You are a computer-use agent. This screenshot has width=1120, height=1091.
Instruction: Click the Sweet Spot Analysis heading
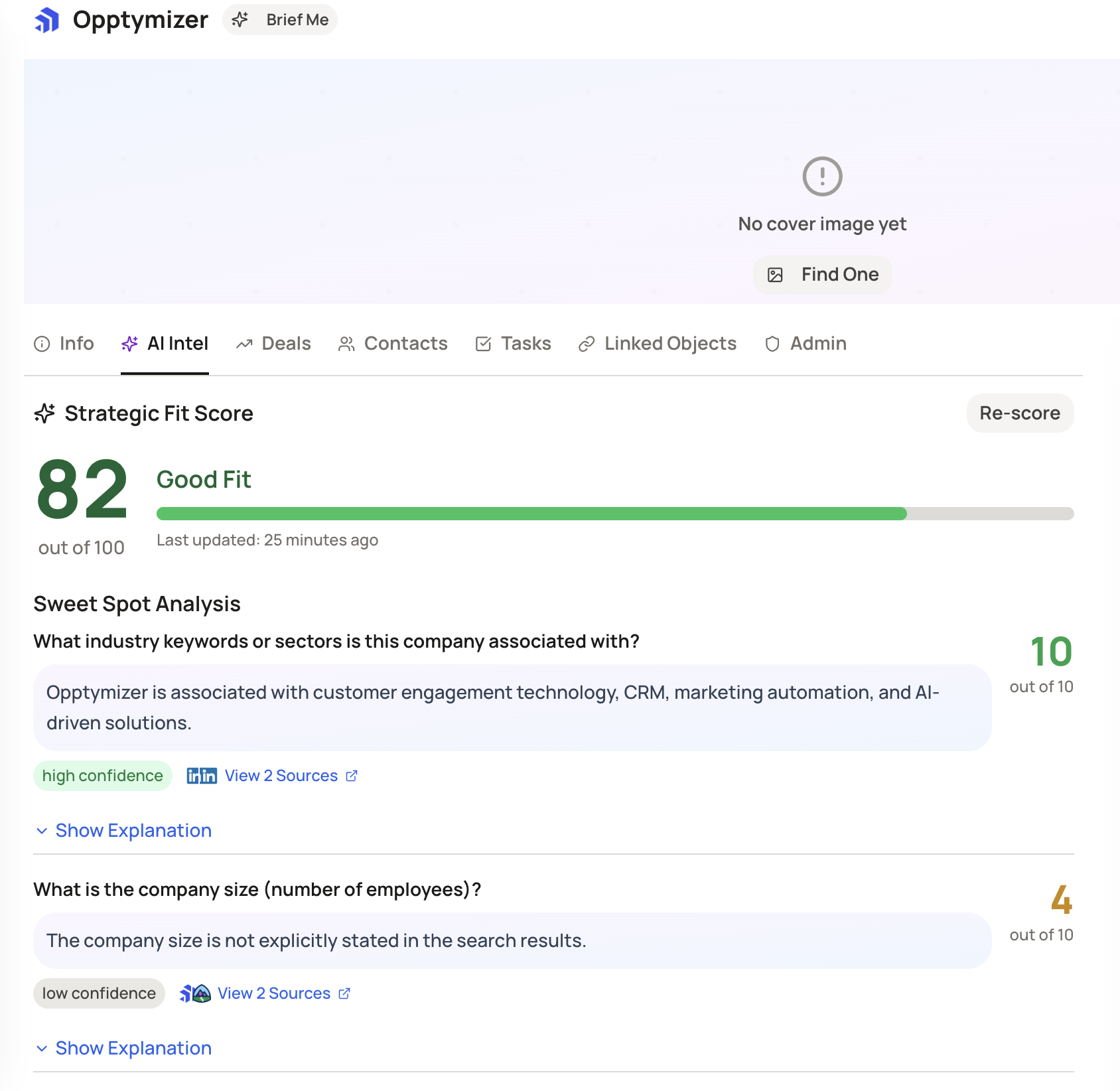pos(137,604)
